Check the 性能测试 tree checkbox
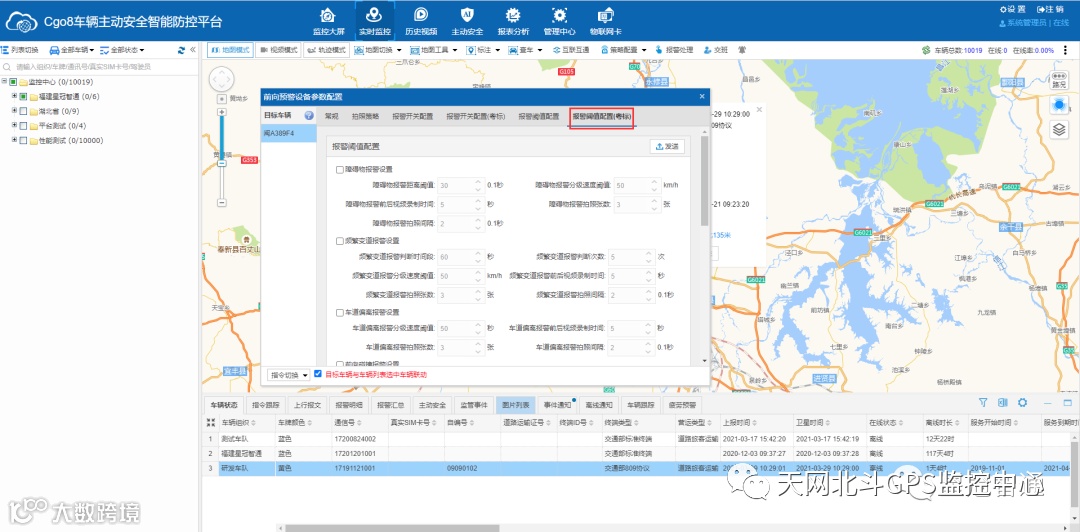The image size is (1080, 532). (x=23, y=140)
